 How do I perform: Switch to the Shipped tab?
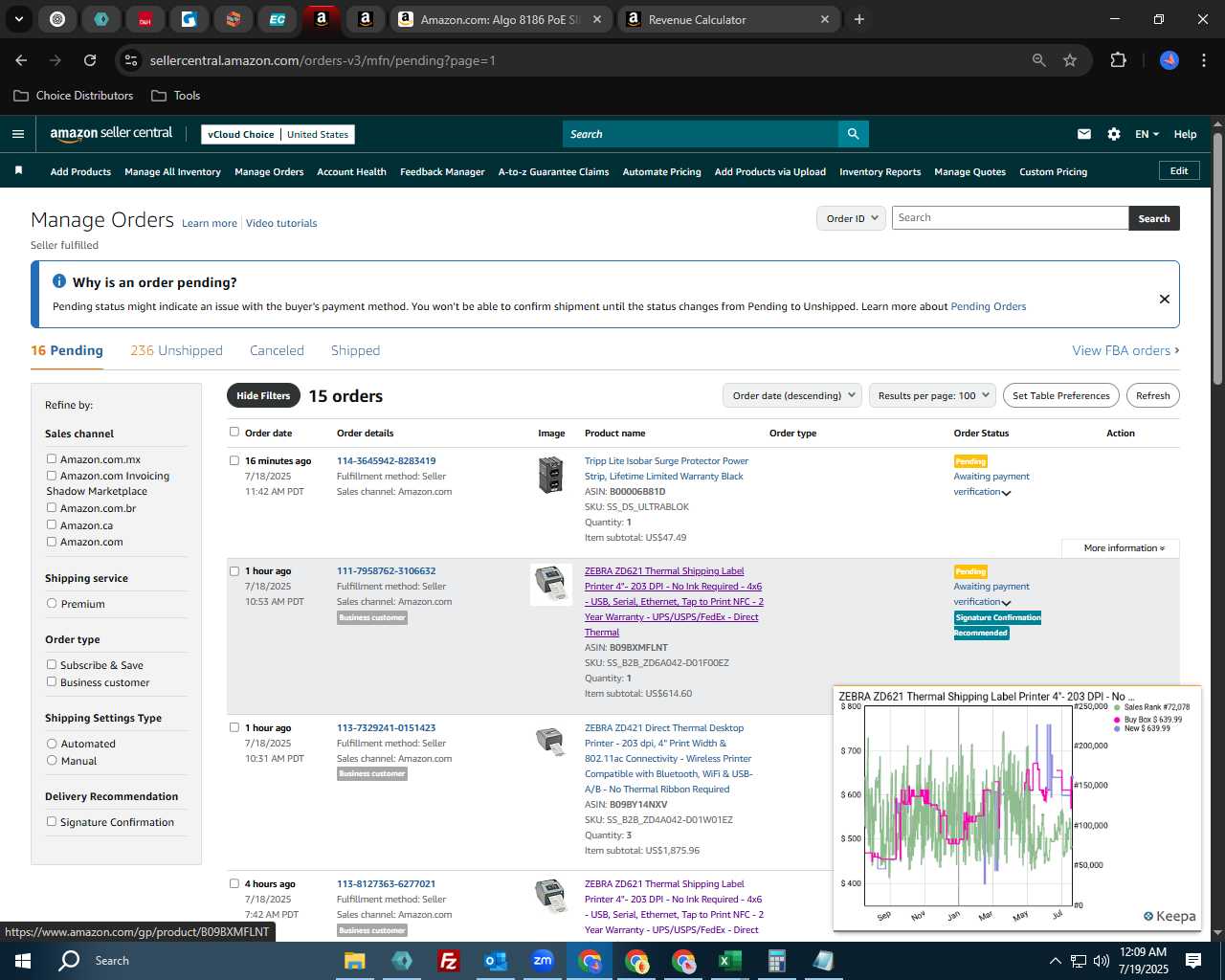point(355,350)
